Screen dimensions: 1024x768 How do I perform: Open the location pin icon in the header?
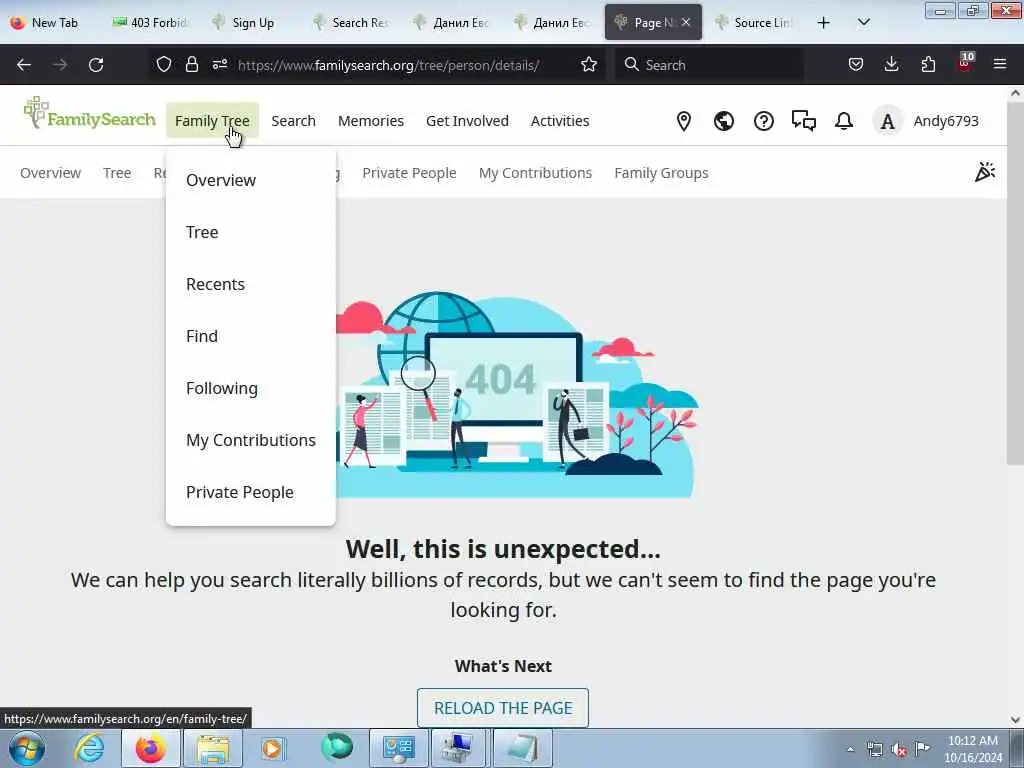point(684,121)
